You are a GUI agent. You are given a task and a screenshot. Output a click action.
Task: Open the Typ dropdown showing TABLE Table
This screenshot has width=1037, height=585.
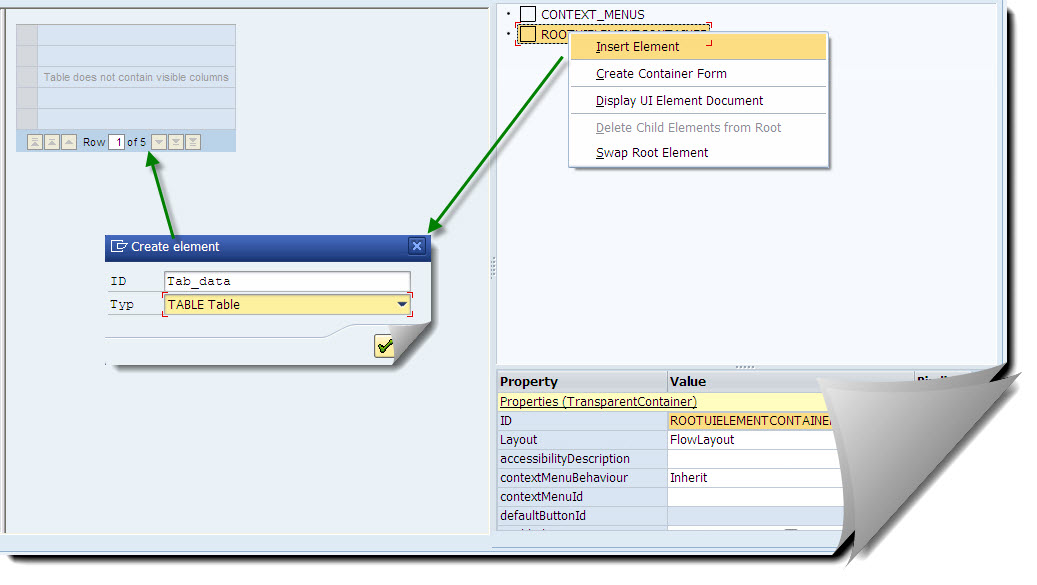(x=400, y=303)
